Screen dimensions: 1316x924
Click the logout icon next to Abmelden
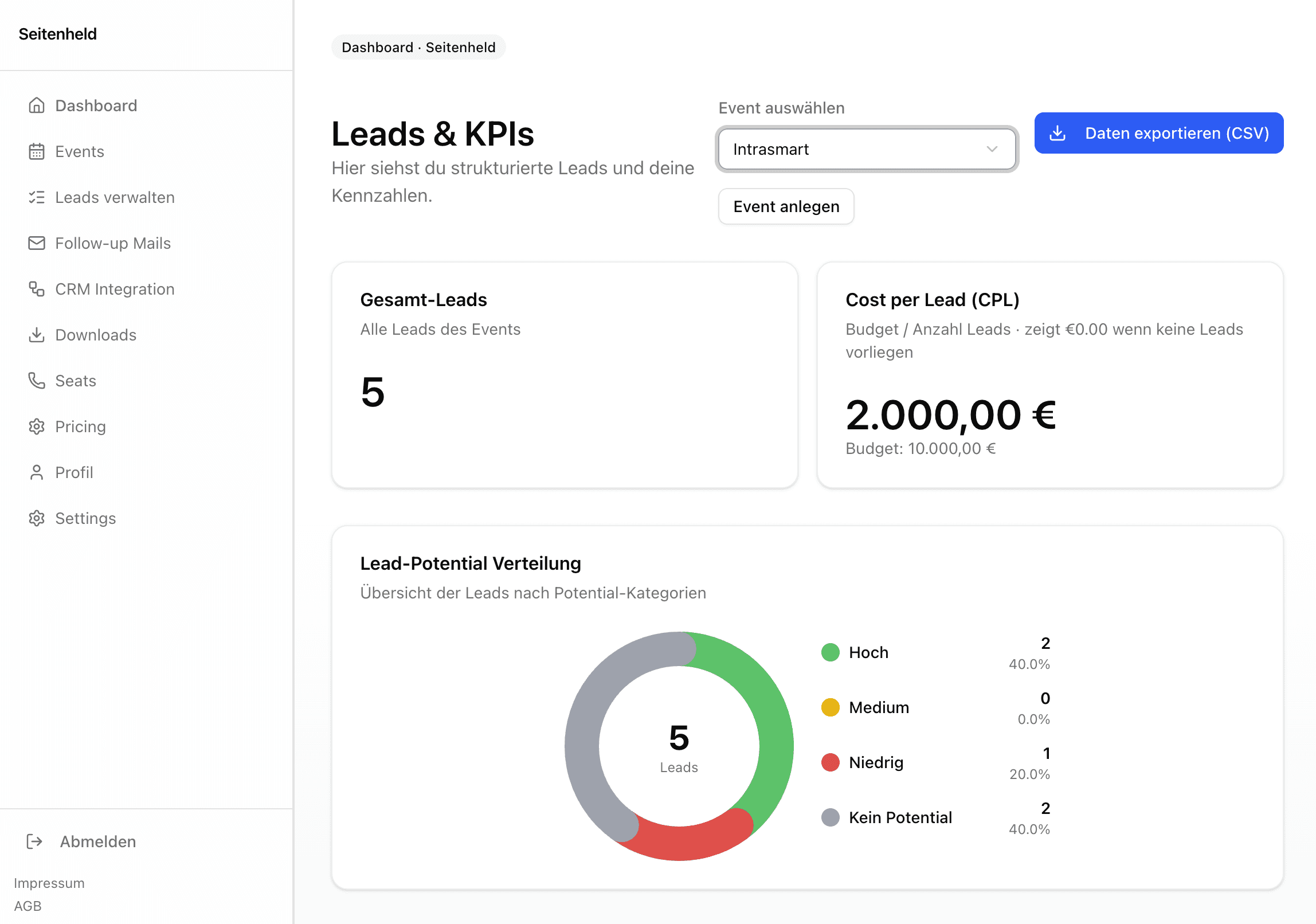point(34,841)
